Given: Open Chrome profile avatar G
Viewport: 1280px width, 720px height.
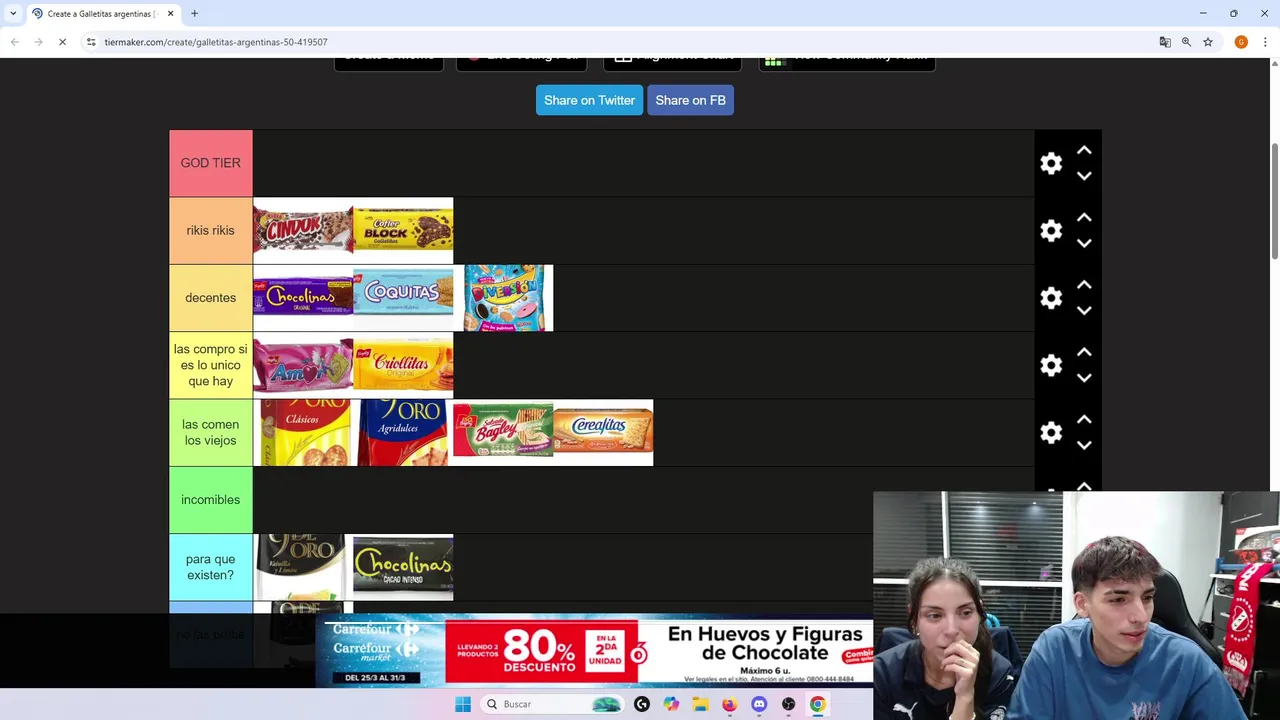Looking at the screenshot, I should 1241,42.
